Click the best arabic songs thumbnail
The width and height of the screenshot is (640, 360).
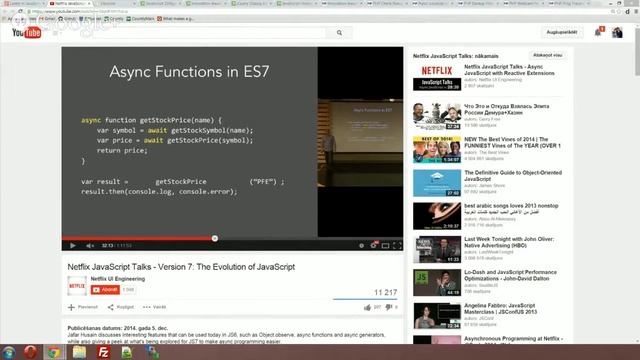pyautogui.click(x=437, y=216)
